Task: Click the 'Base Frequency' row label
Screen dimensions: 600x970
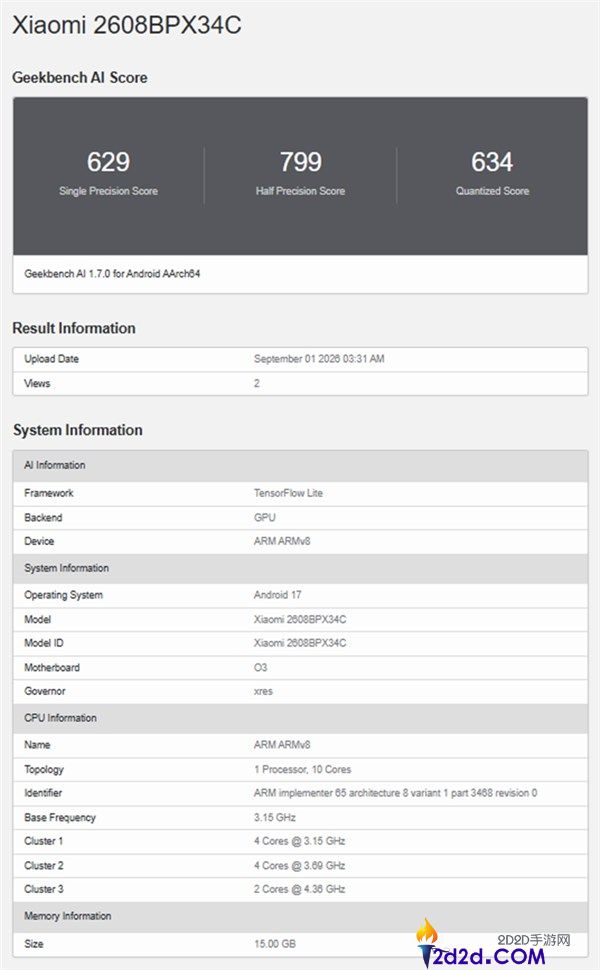Action: coord(60,818)
